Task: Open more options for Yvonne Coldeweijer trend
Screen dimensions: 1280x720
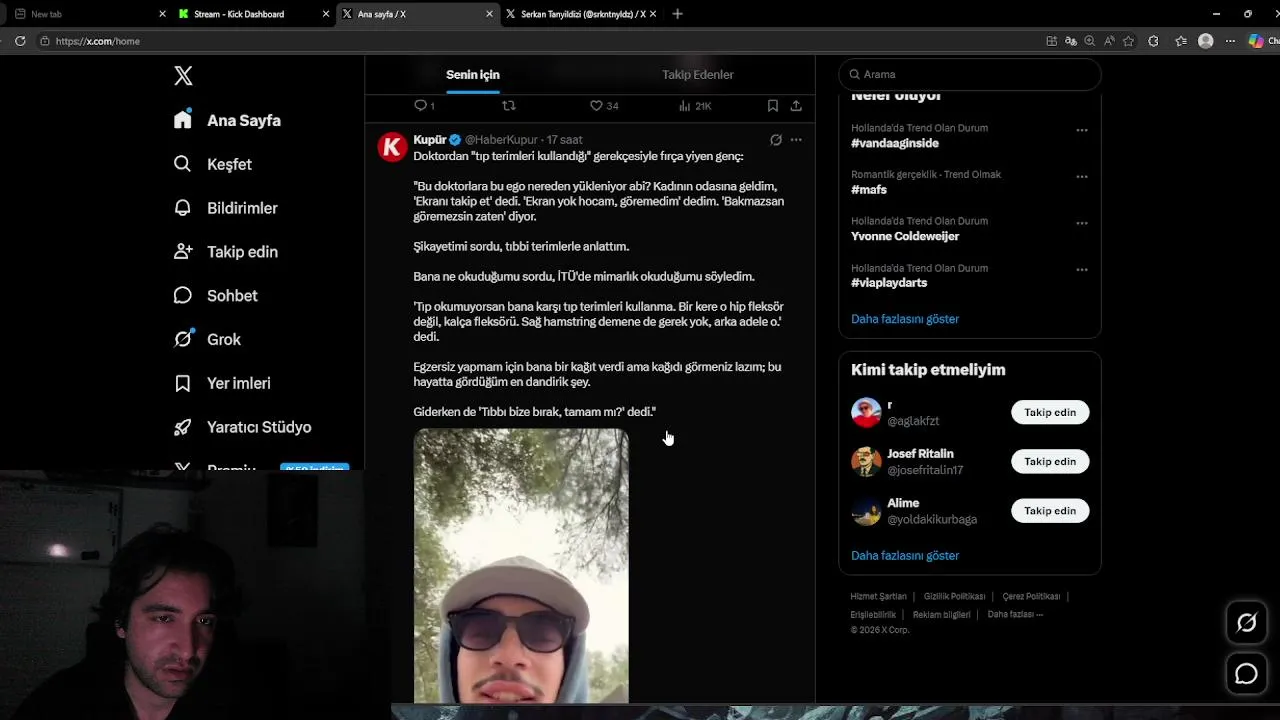Action: point(1082,223)
